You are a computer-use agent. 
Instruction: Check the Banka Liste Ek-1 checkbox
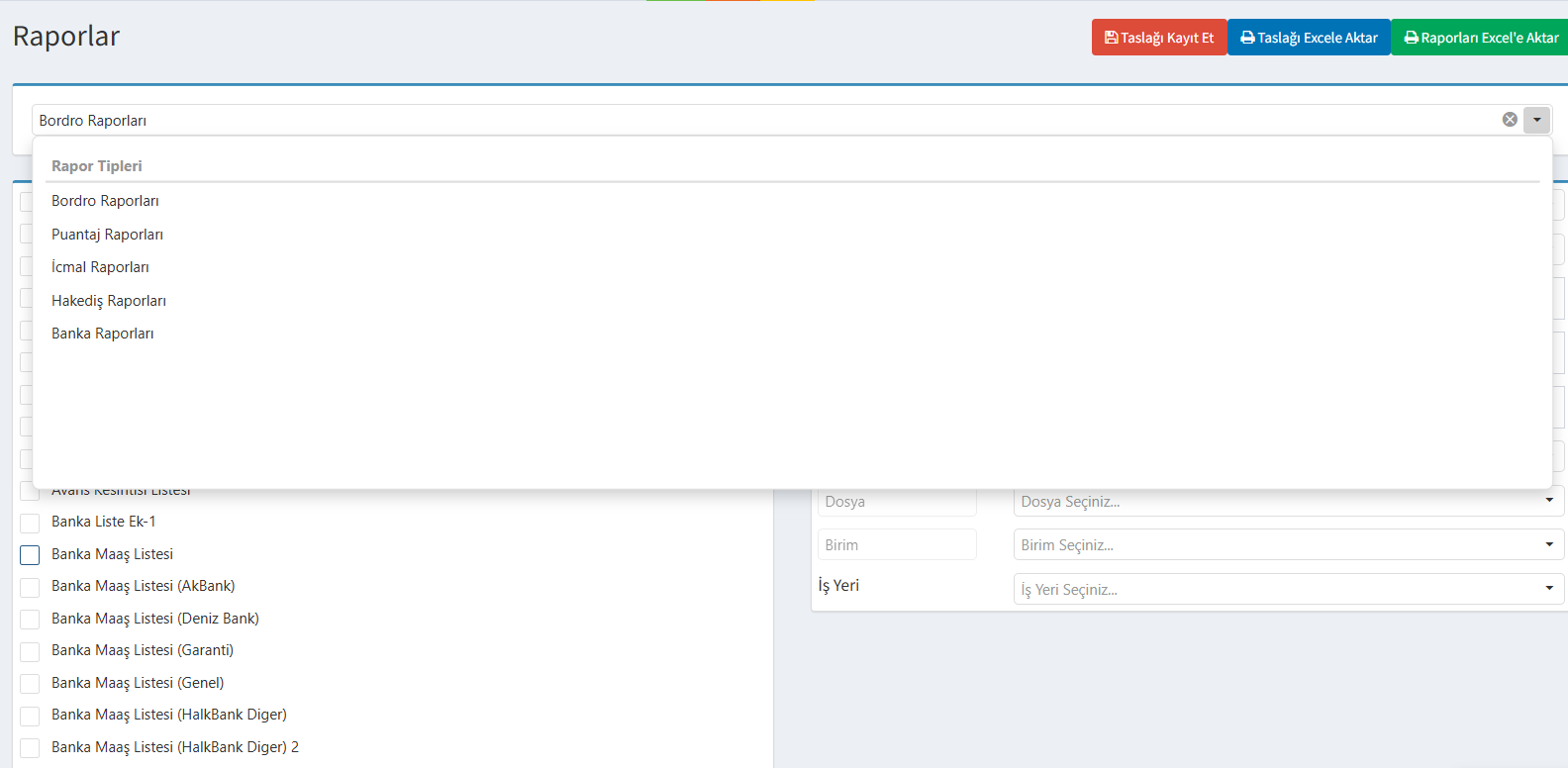pos(30,523)
